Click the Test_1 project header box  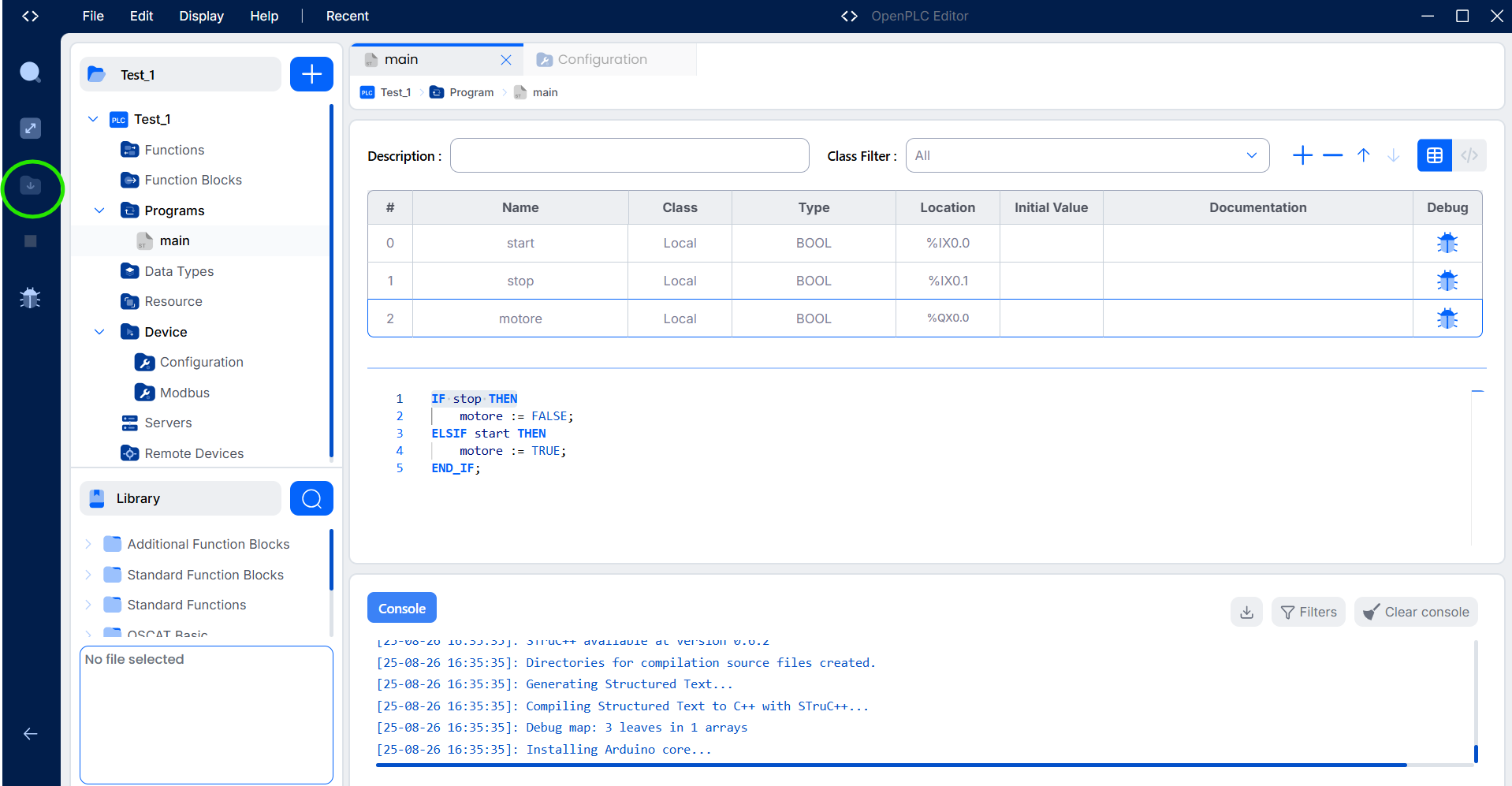point(181,74)
